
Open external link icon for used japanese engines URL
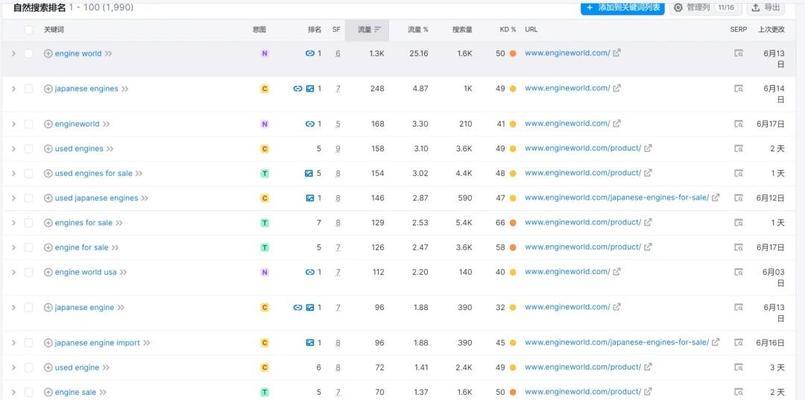point(716,197)
